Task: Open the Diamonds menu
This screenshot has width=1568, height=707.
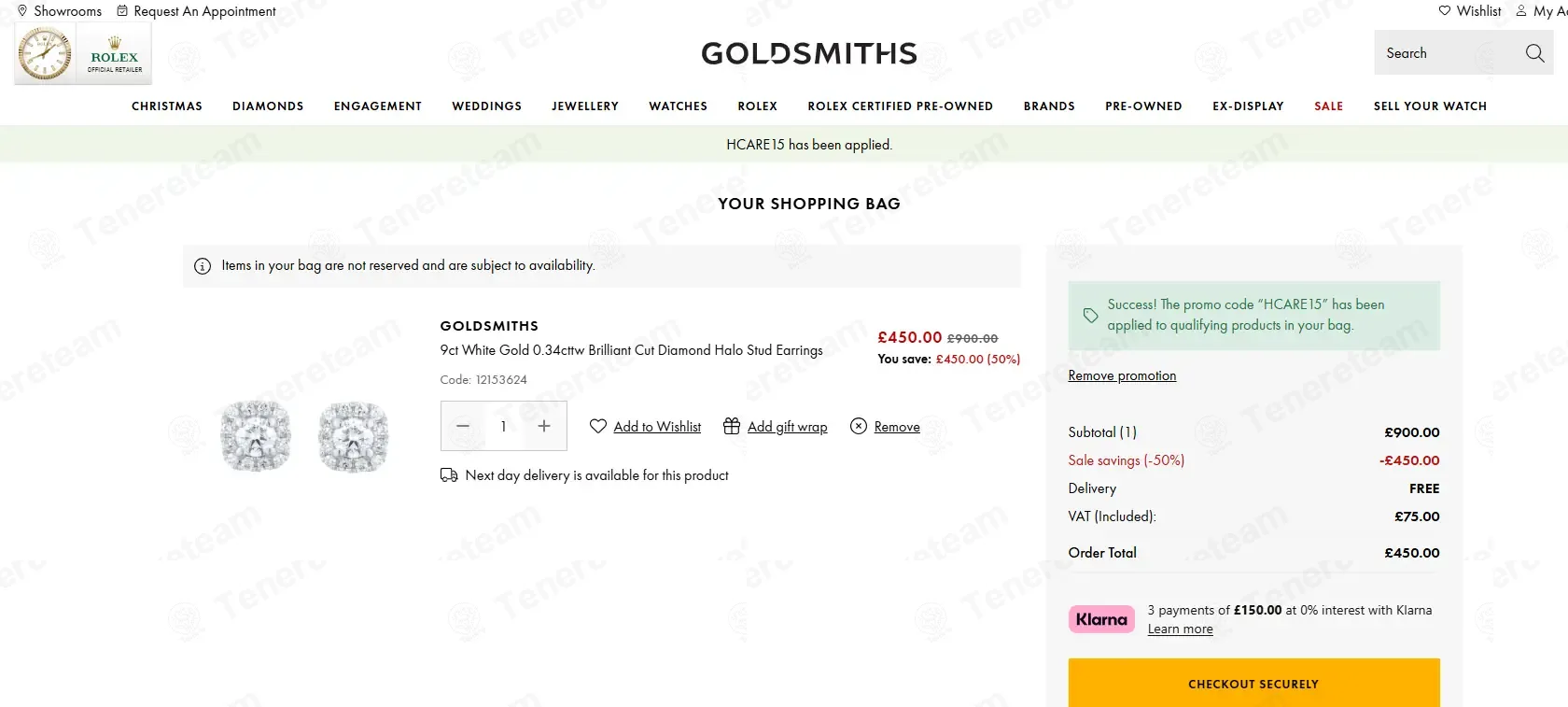Action: coord(268,106)
